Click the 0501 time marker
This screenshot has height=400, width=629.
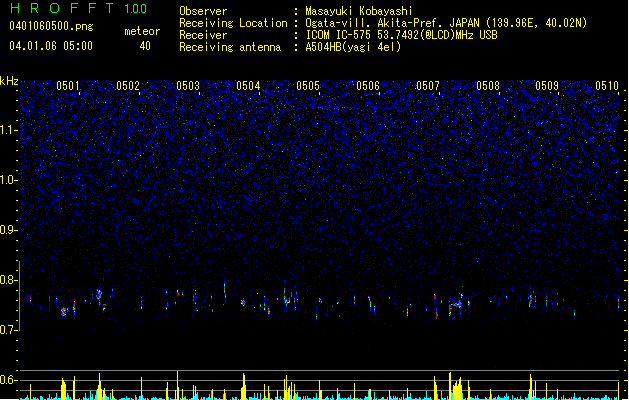point(67,86)
